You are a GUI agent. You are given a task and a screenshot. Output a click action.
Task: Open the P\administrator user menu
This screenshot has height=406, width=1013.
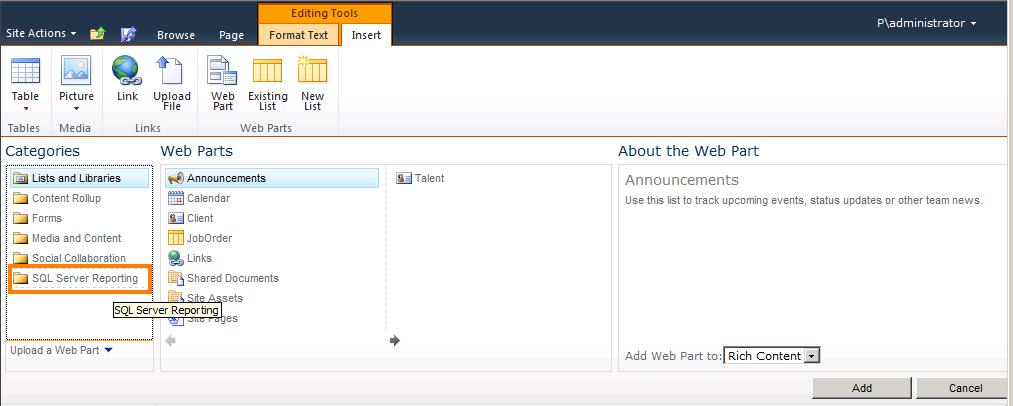(926, 23)
